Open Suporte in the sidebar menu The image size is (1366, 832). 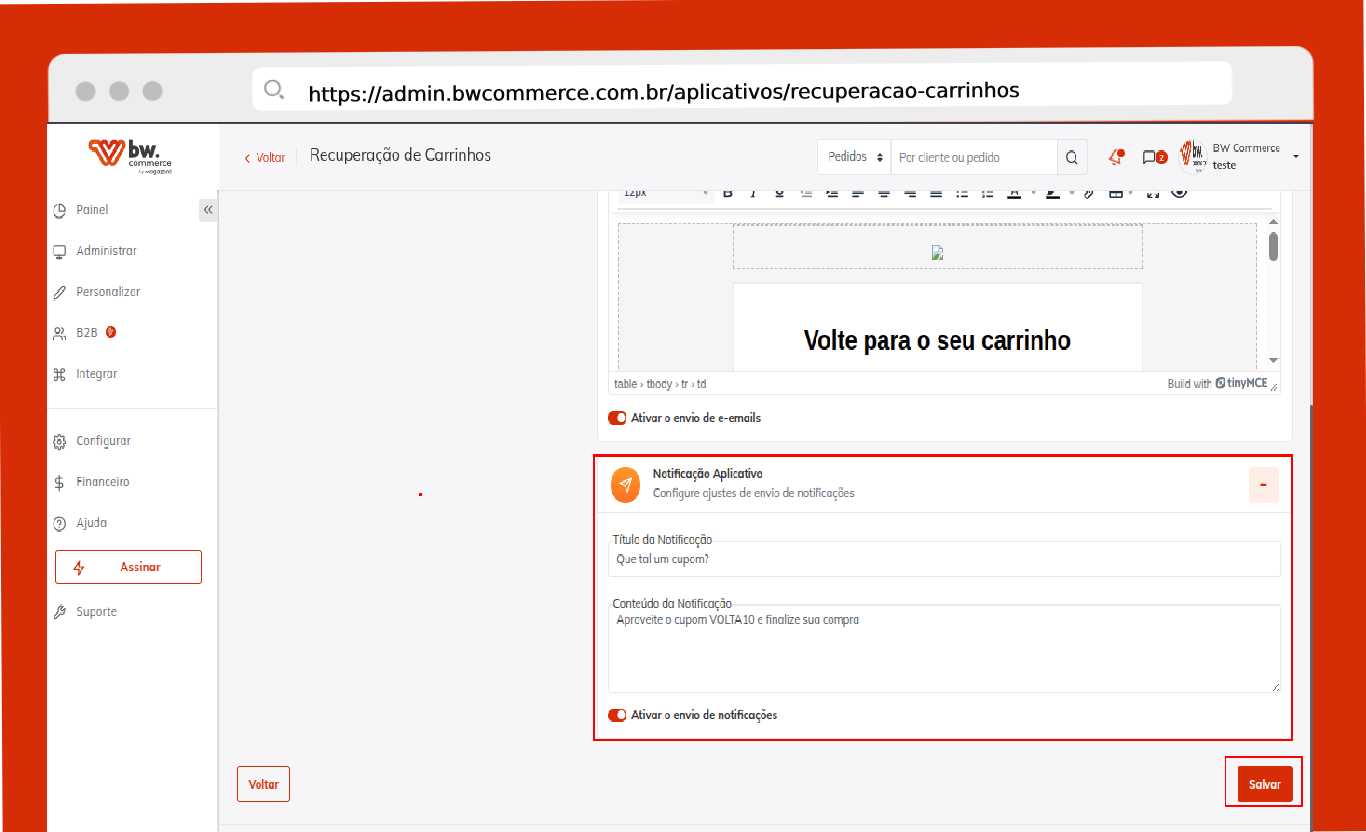coord(97,612)
